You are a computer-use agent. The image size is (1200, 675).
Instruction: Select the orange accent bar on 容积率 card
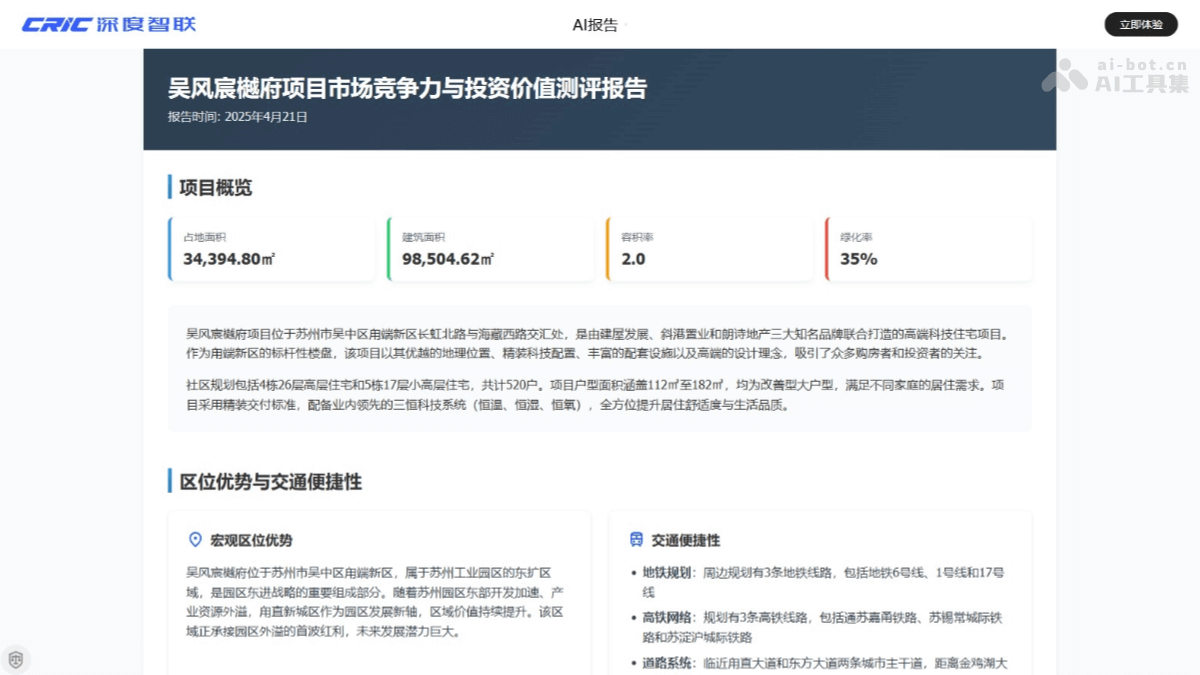coord(607,248)
